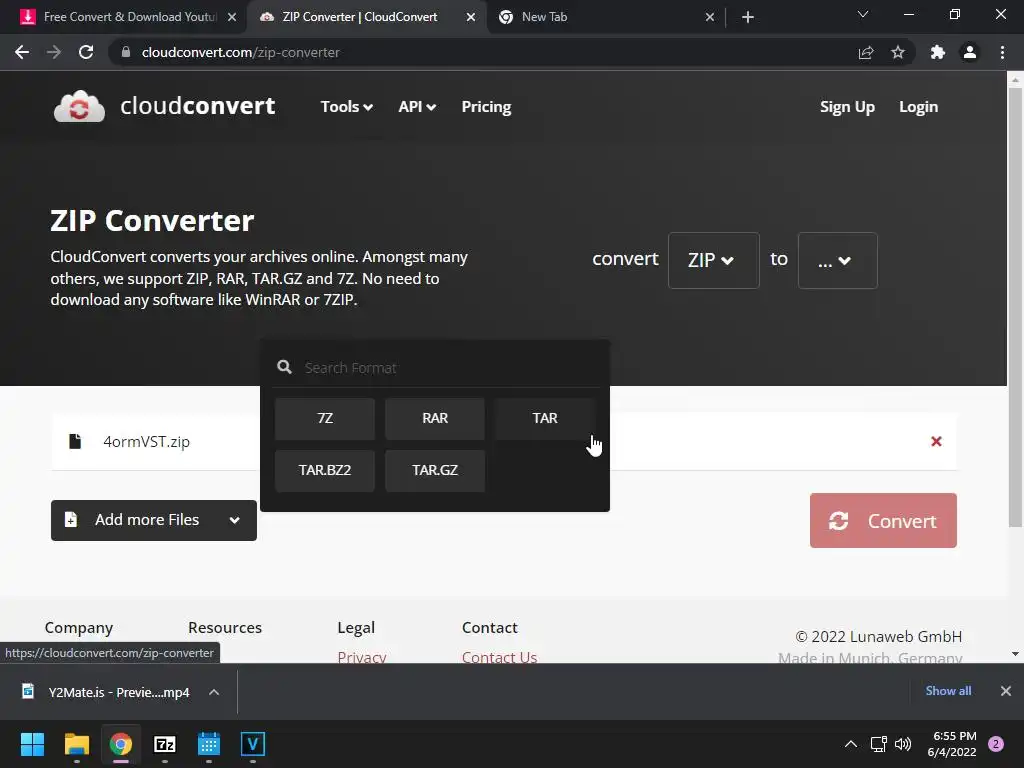Click the share page icon in address bar

pos(866,52)
